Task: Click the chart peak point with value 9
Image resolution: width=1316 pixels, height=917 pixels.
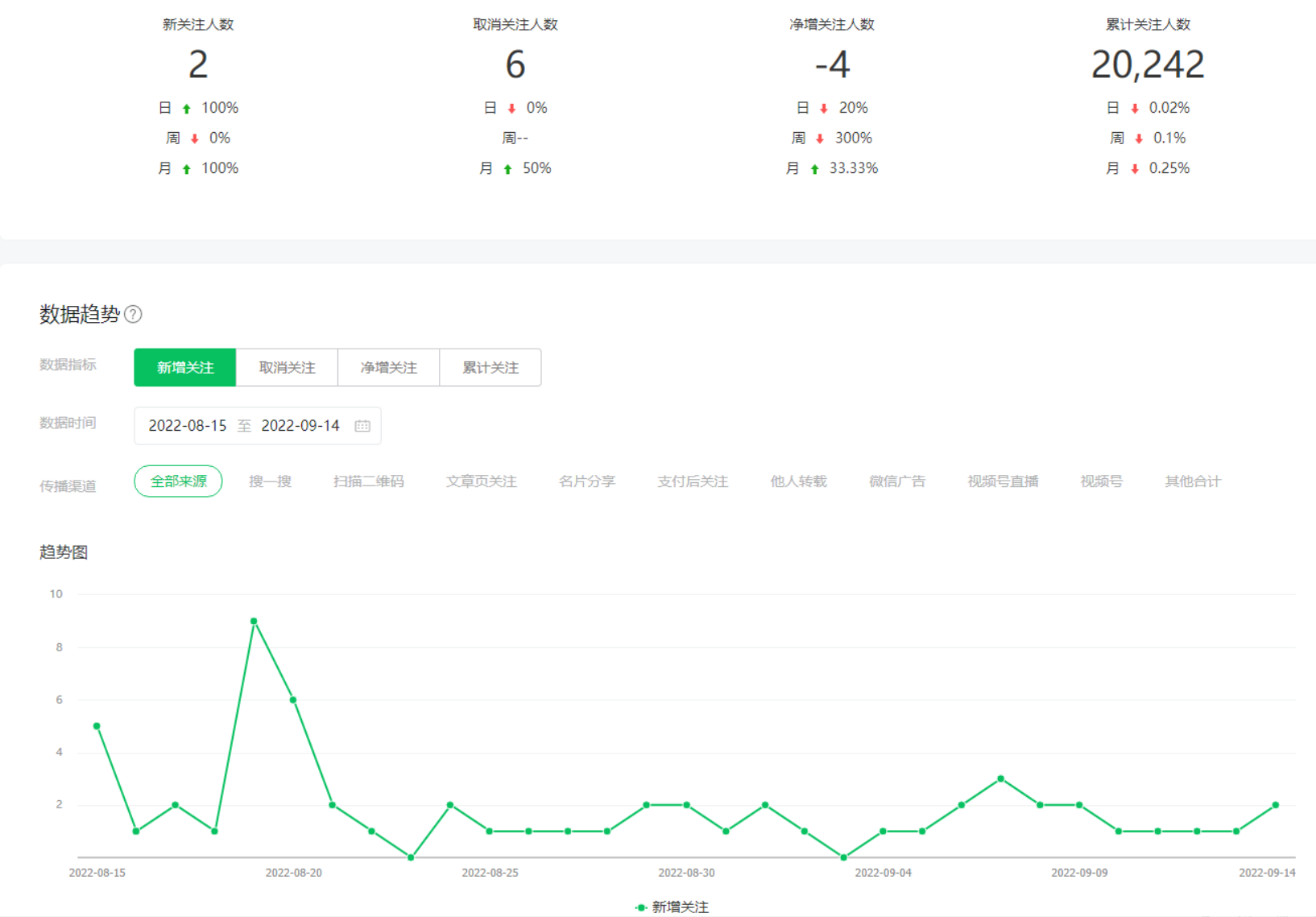Action: [x=254, y=622]
